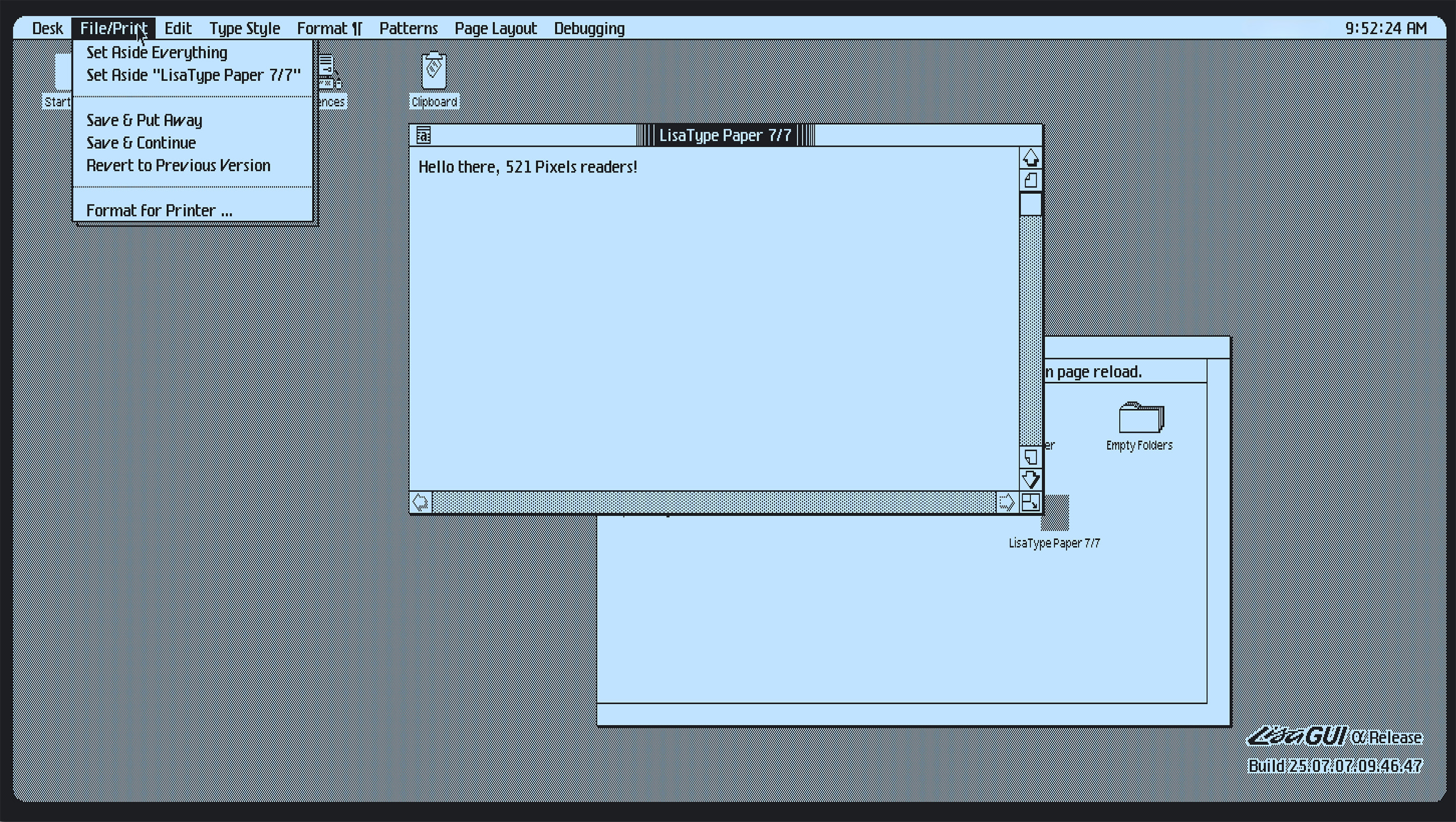This screenshot has height=822, width=1456.
Task: Choose Set Aside Everything
Action: (157, 53)
